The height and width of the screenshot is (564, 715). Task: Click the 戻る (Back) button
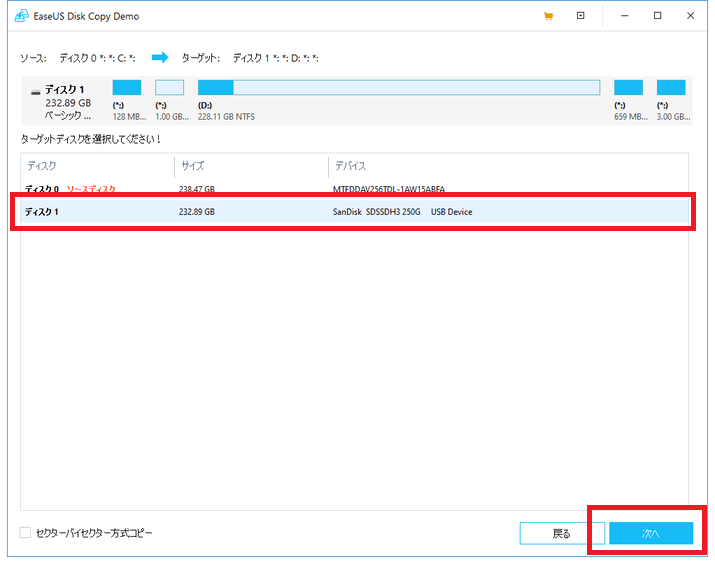pos(562,533)
